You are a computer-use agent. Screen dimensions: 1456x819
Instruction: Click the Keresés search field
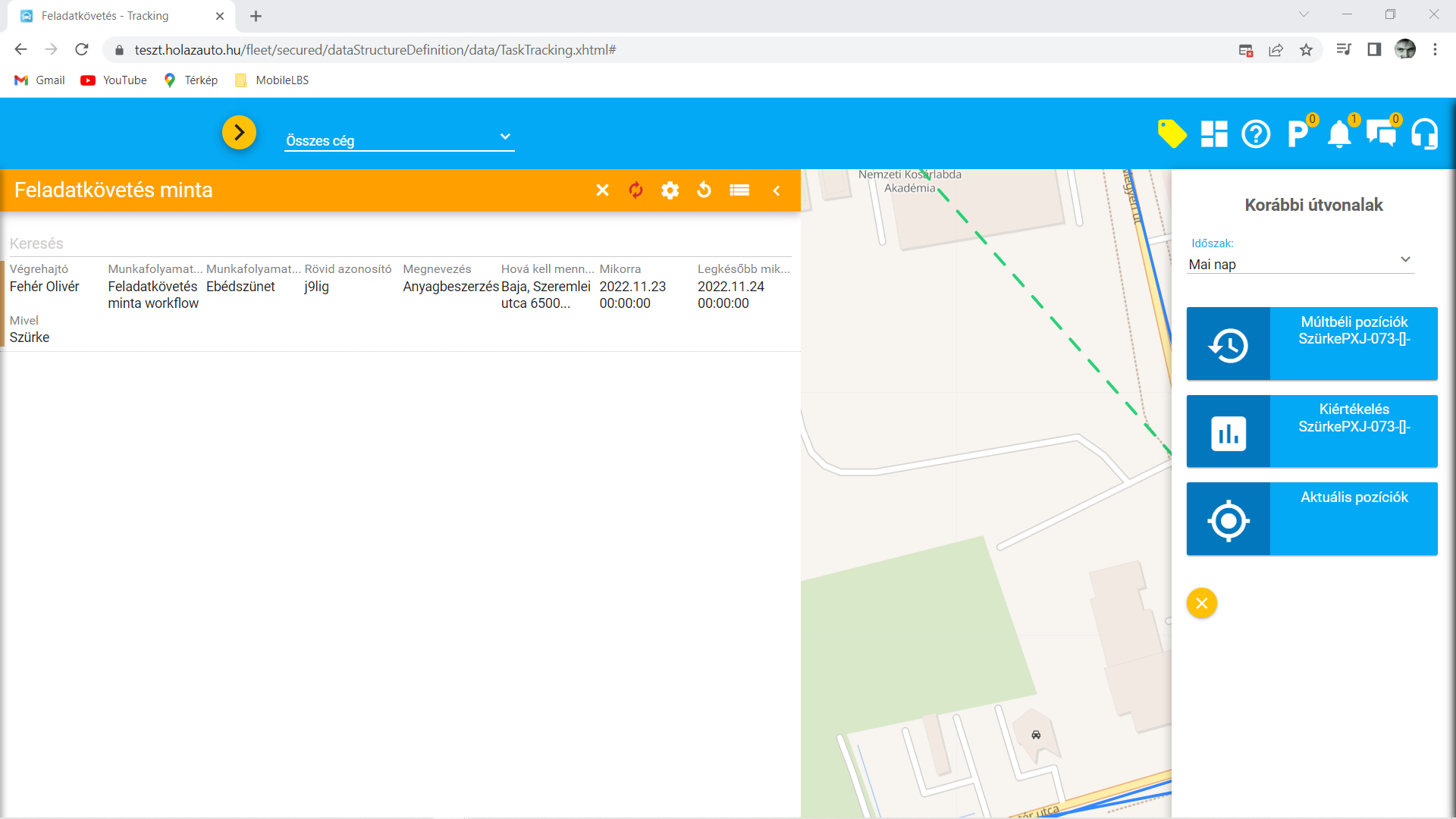[399, 243]
